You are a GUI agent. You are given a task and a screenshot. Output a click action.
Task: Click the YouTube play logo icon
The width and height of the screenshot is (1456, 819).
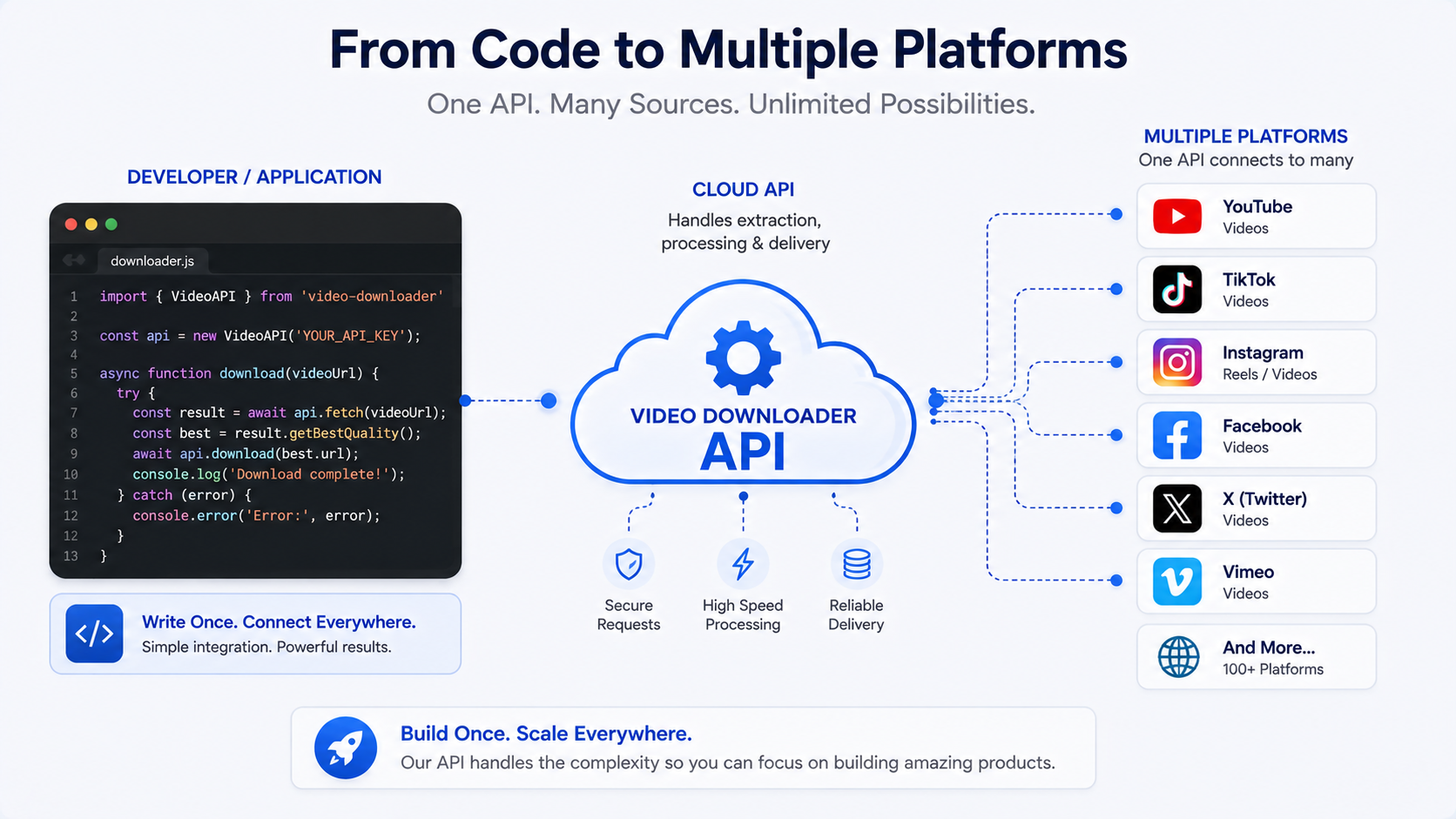pos(1177,216)
